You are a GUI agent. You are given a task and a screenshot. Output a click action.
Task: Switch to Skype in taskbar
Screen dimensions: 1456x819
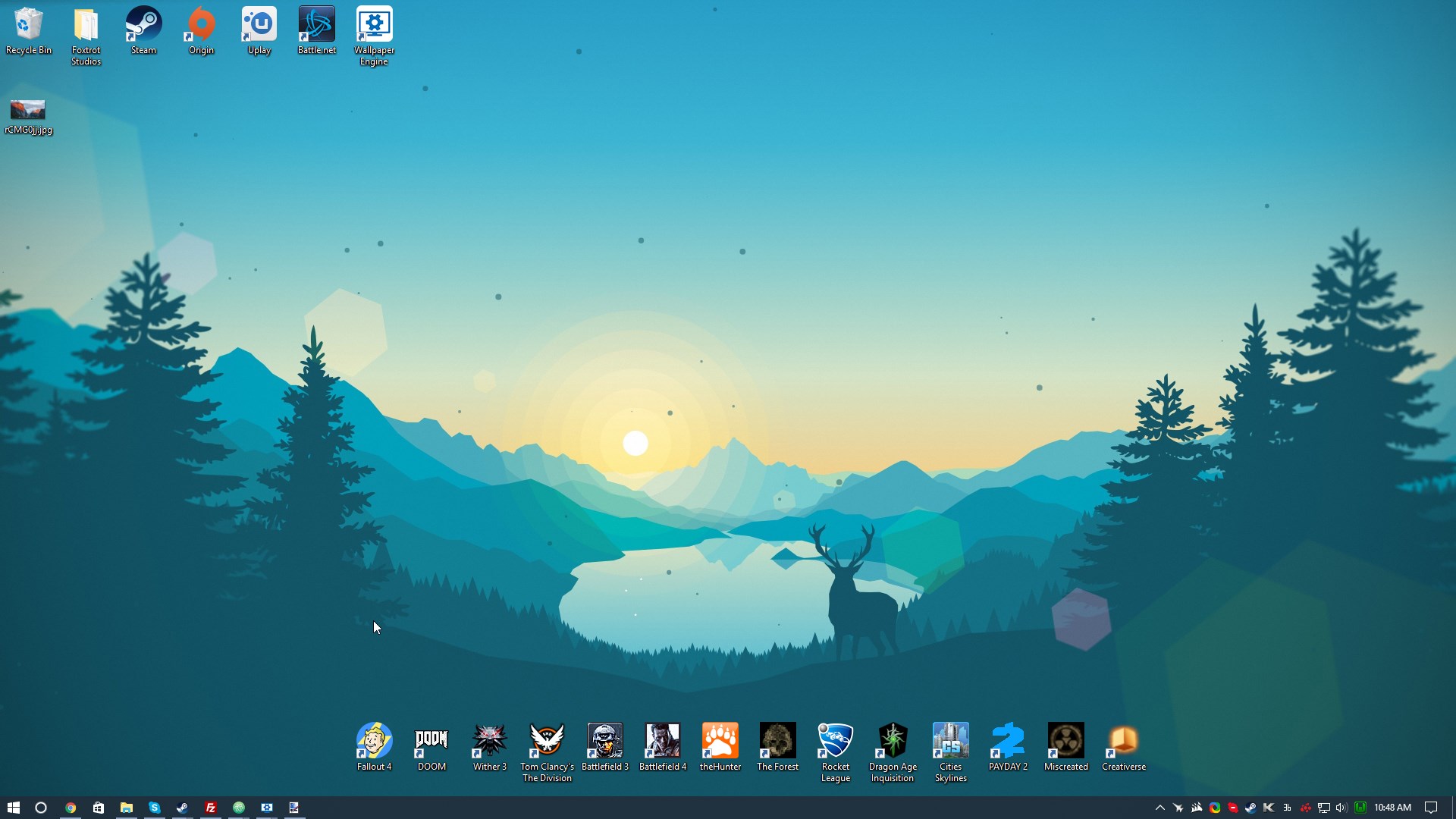pyautogui.click(x=155, y=808)
